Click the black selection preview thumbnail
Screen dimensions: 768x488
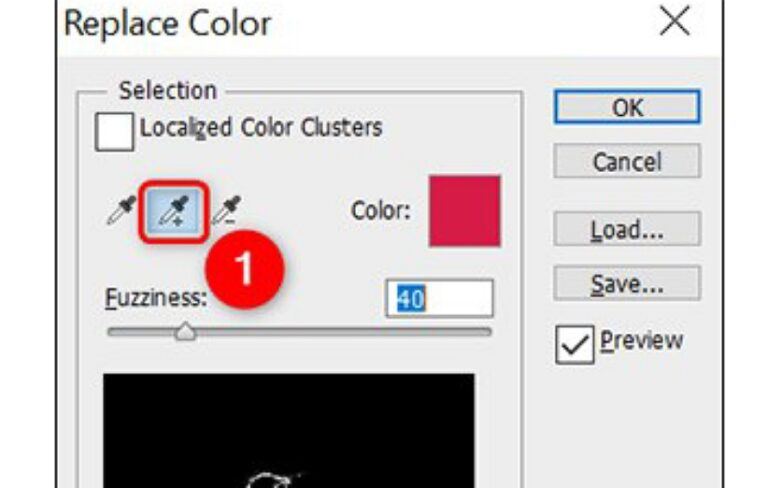coord(289,430)
